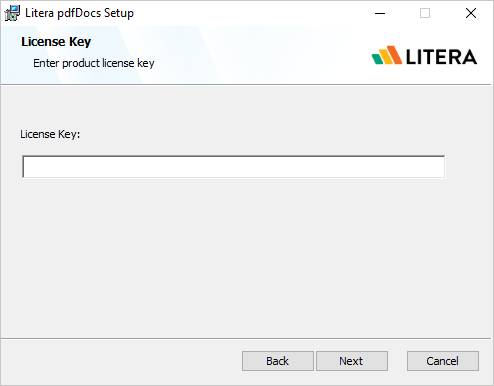Click the installer icon in title bar
Image resolution: width=494 pixels, height=386 pixels.
12,13
